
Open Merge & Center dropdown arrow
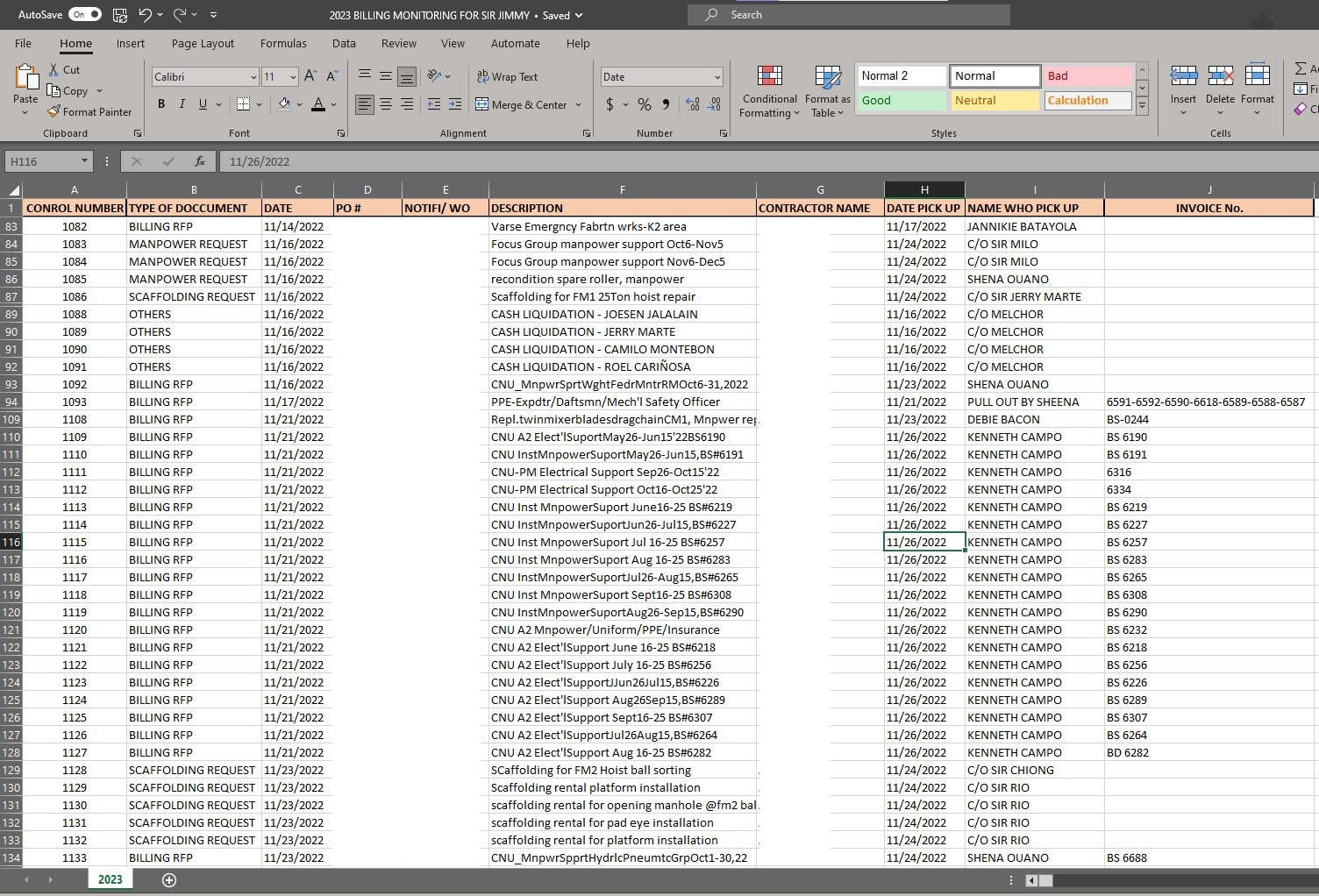tap(579, 104)
